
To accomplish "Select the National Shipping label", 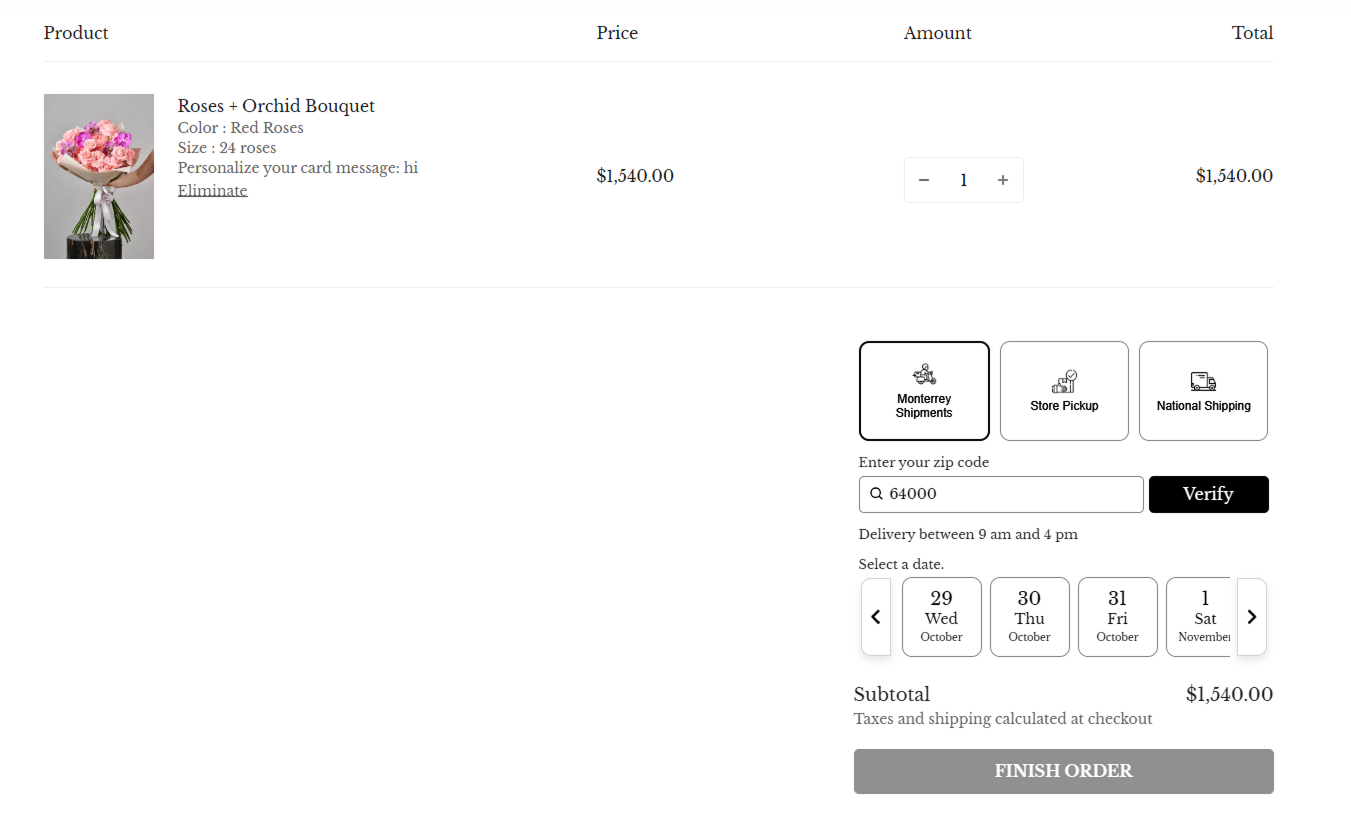I will coord(1204,406).
